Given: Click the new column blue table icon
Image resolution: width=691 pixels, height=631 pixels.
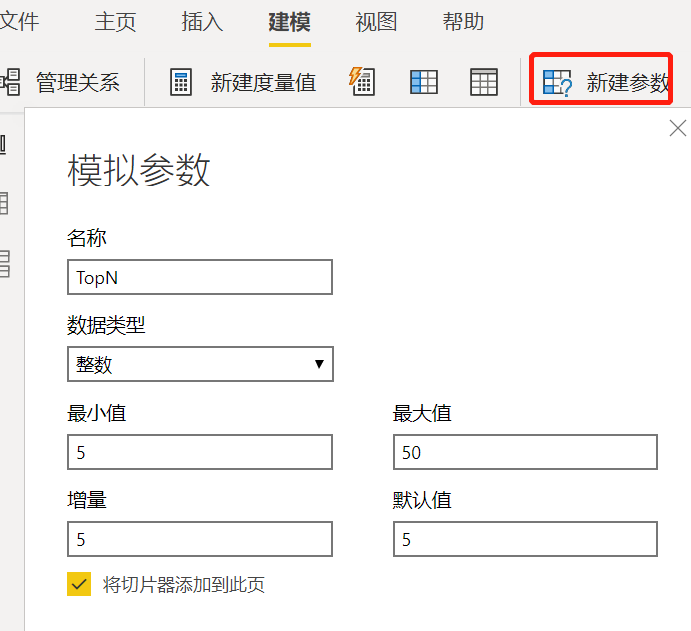Looking at the screenshot, I should tap(424, 82).
